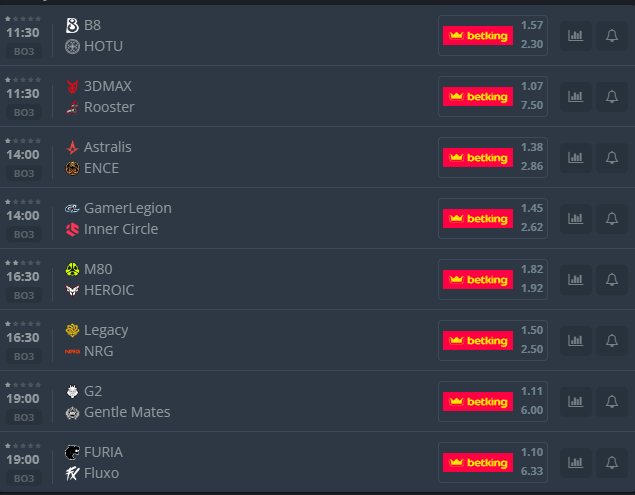Click the star rating on Legacy match
This screenshot has width=635, height=495.
tap(22, 323)
